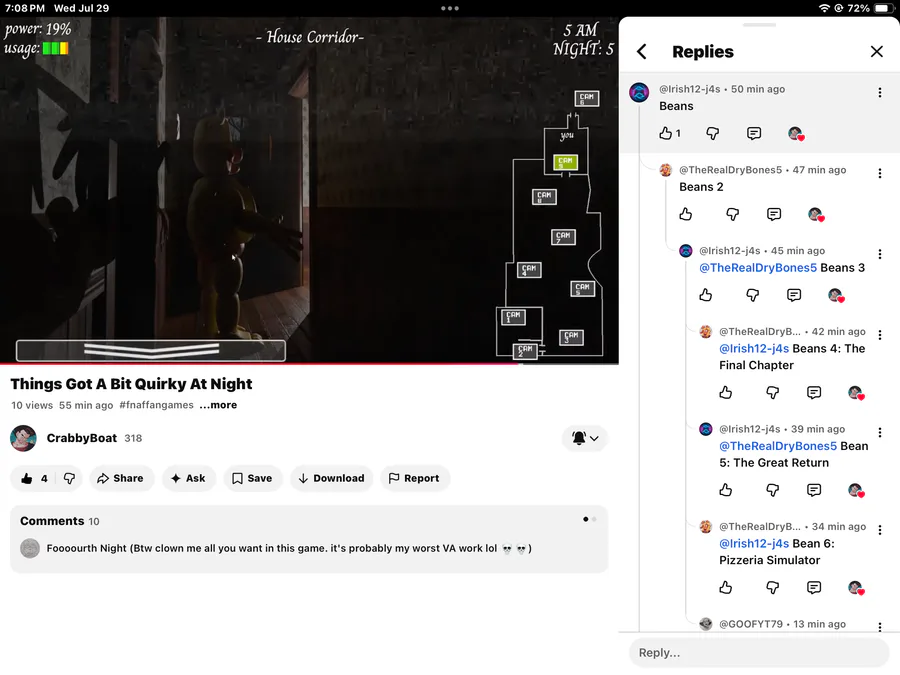
Task: Click the Reply text field
Action: [x=759, y=653]
